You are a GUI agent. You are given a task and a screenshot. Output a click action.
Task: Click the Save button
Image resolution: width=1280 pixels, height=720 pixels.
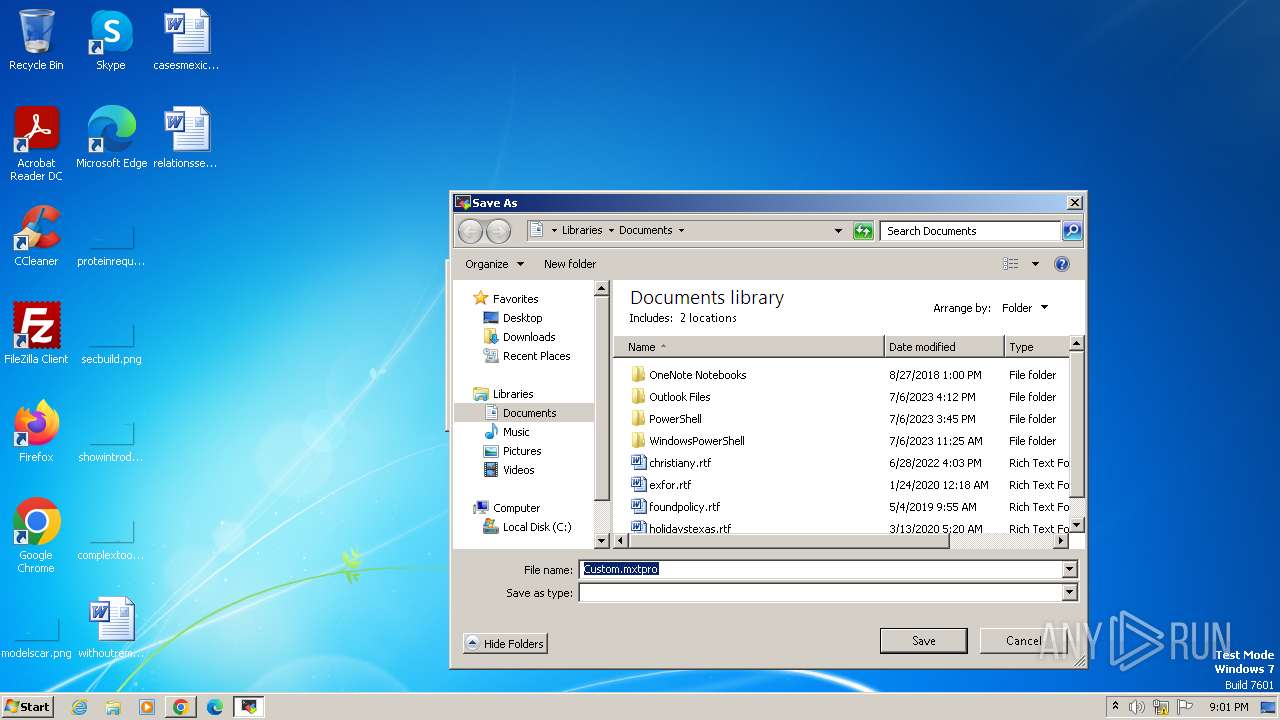923,641
